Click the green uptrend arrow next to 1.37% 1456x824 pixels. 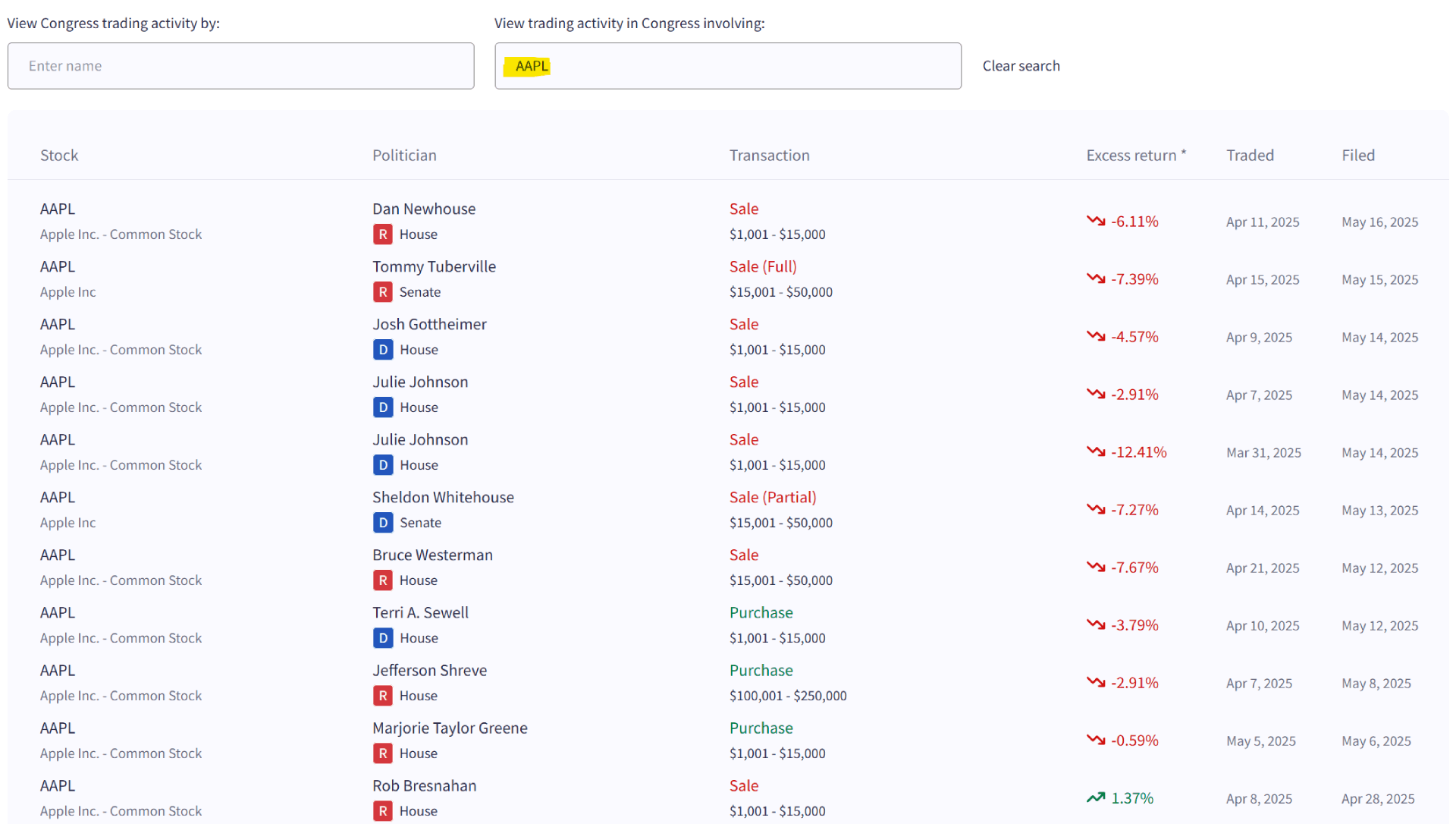pyautogui.click(x=1096, y=797)
